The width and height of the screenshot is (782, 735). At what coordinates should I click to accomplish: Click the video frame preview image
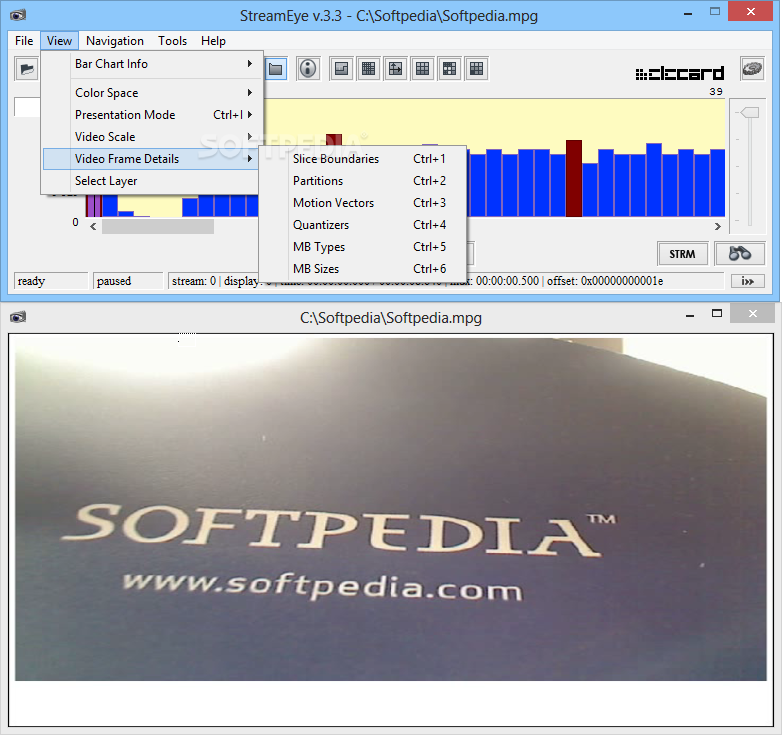pos(391,509)
